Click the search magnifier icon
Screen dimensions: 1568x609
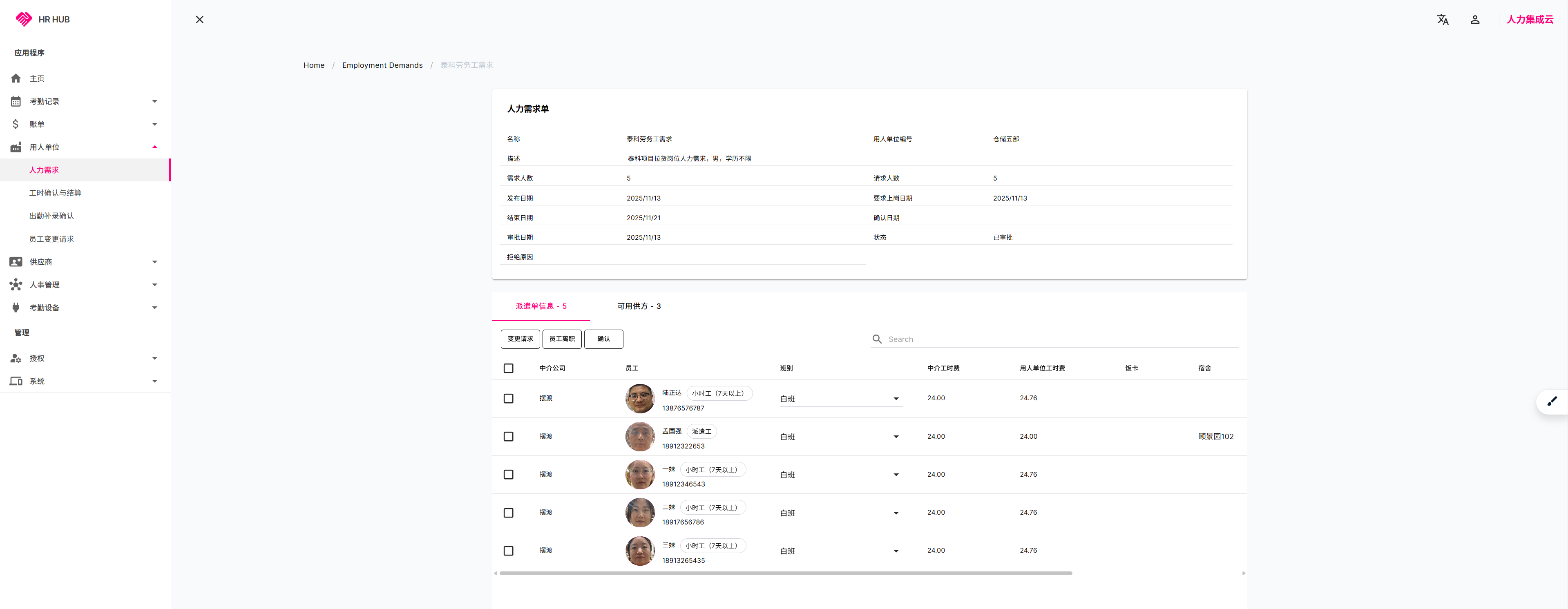click(876, 339)
